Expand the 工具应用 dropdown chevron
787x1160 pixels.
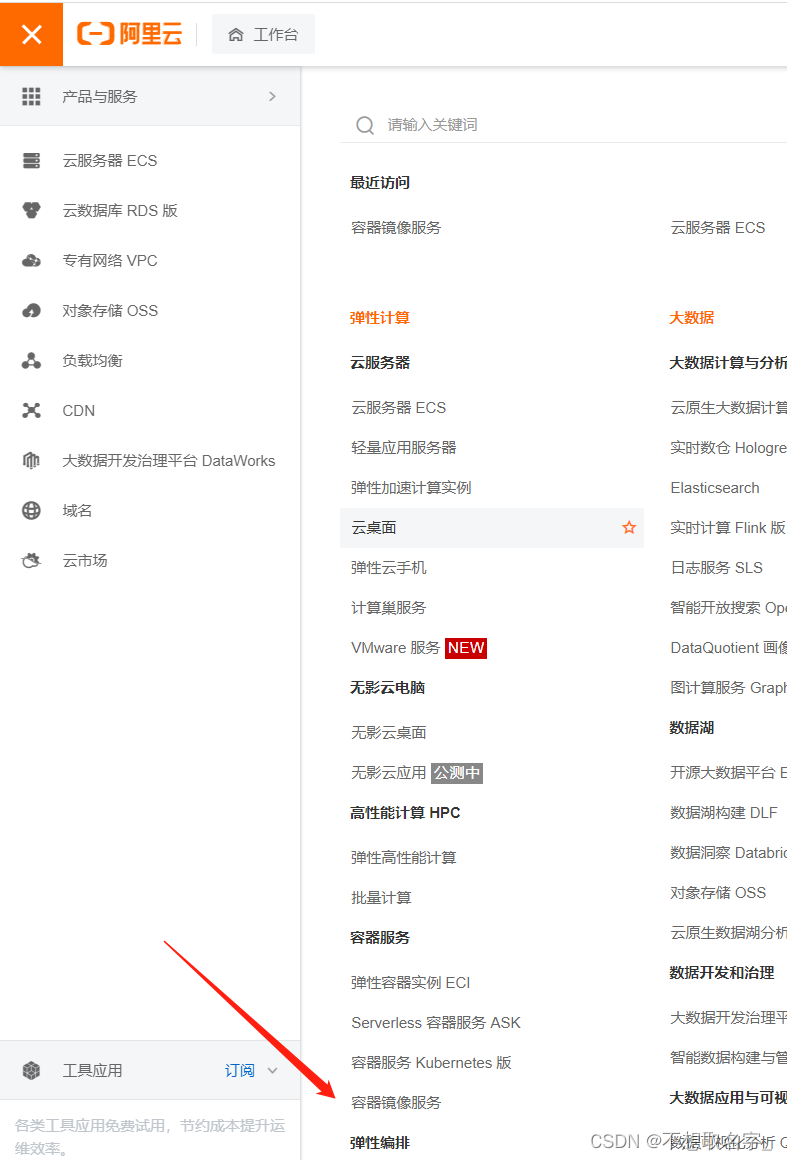[272, 1070]
